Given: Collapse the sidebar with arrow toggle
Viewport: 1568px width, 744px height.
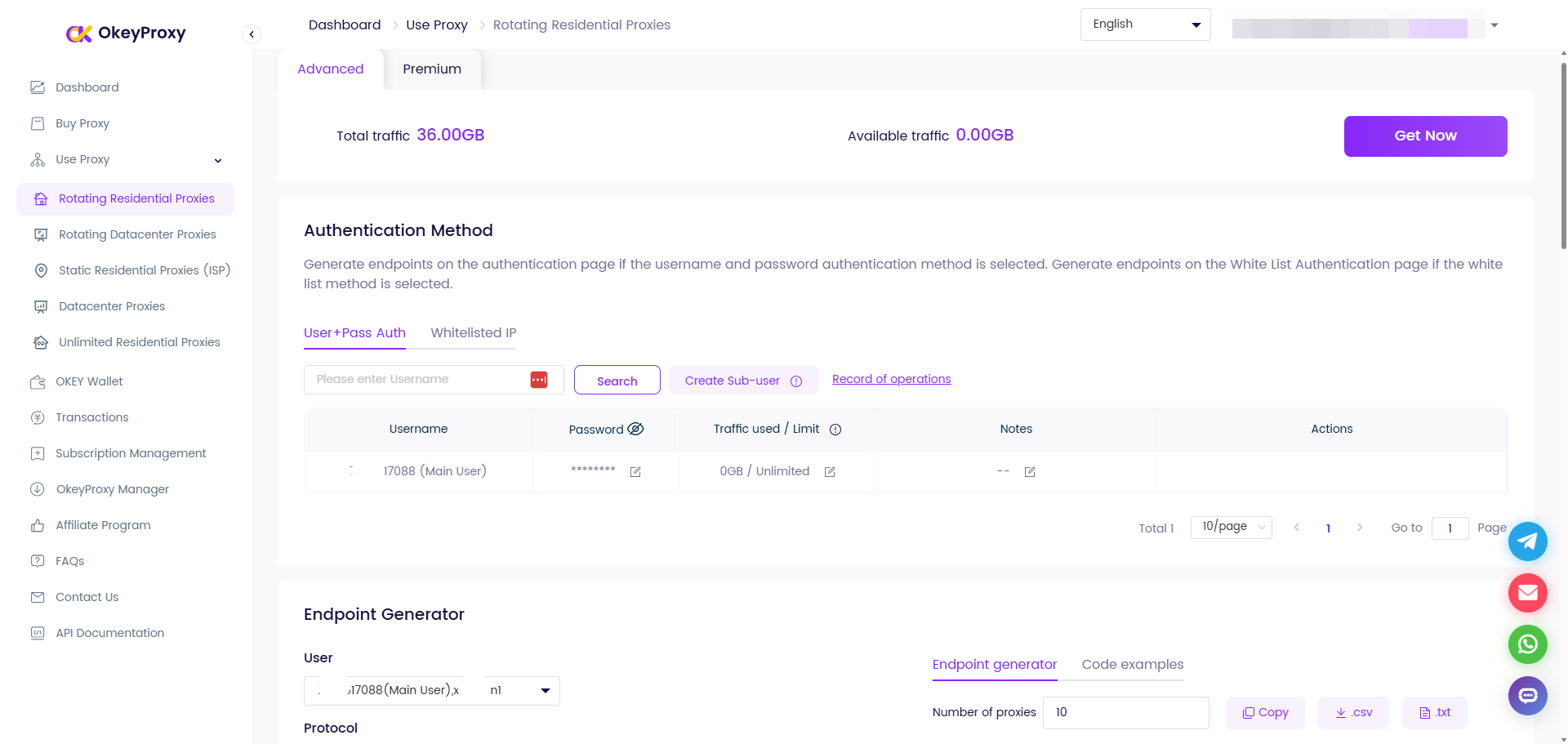Looking at the screenshot, I should point(252,33).
